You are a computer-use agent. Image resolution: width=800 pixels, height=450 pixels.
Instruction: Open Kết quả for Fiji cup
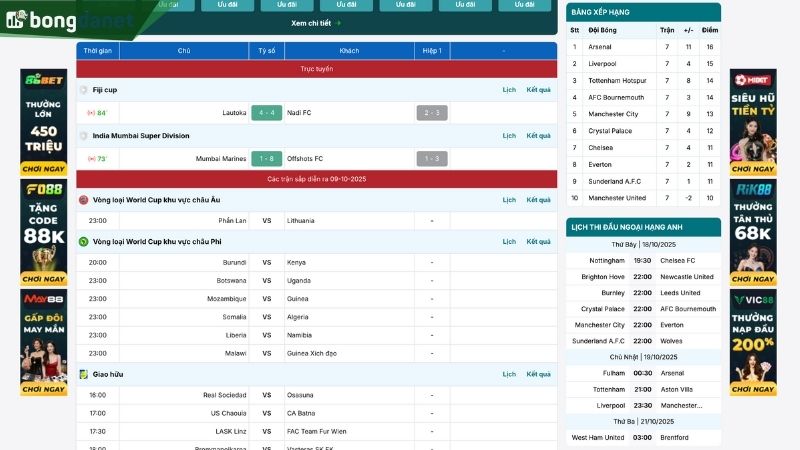click(x=538, y=90)
